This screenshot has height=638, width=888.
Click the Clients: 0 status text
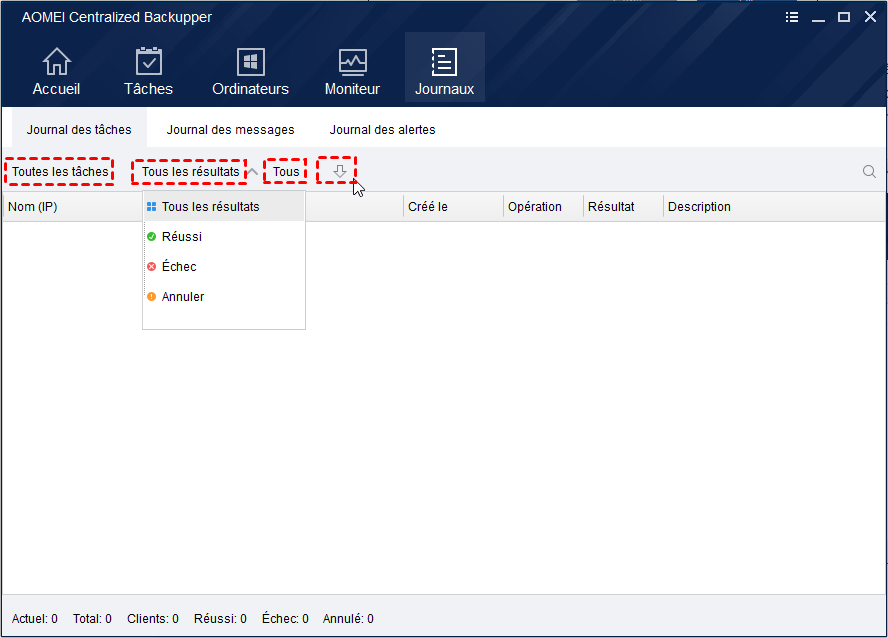tap(153, 619)
